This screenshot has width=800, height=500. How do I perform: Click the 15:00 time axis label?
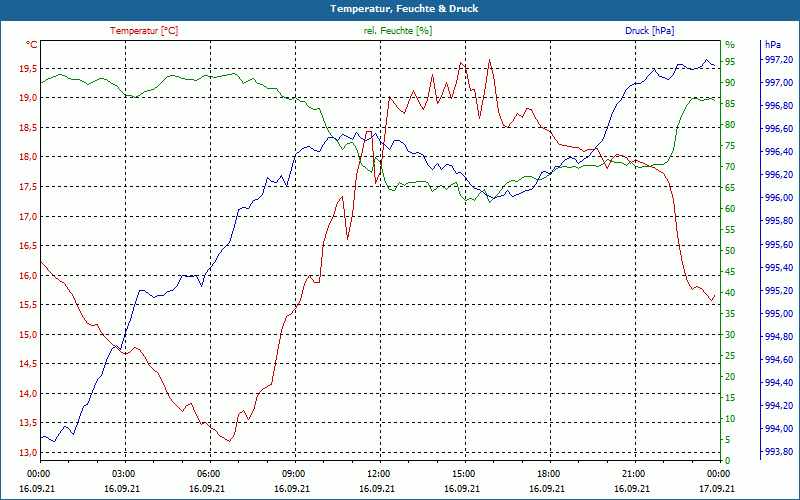(x=462, y=473)
